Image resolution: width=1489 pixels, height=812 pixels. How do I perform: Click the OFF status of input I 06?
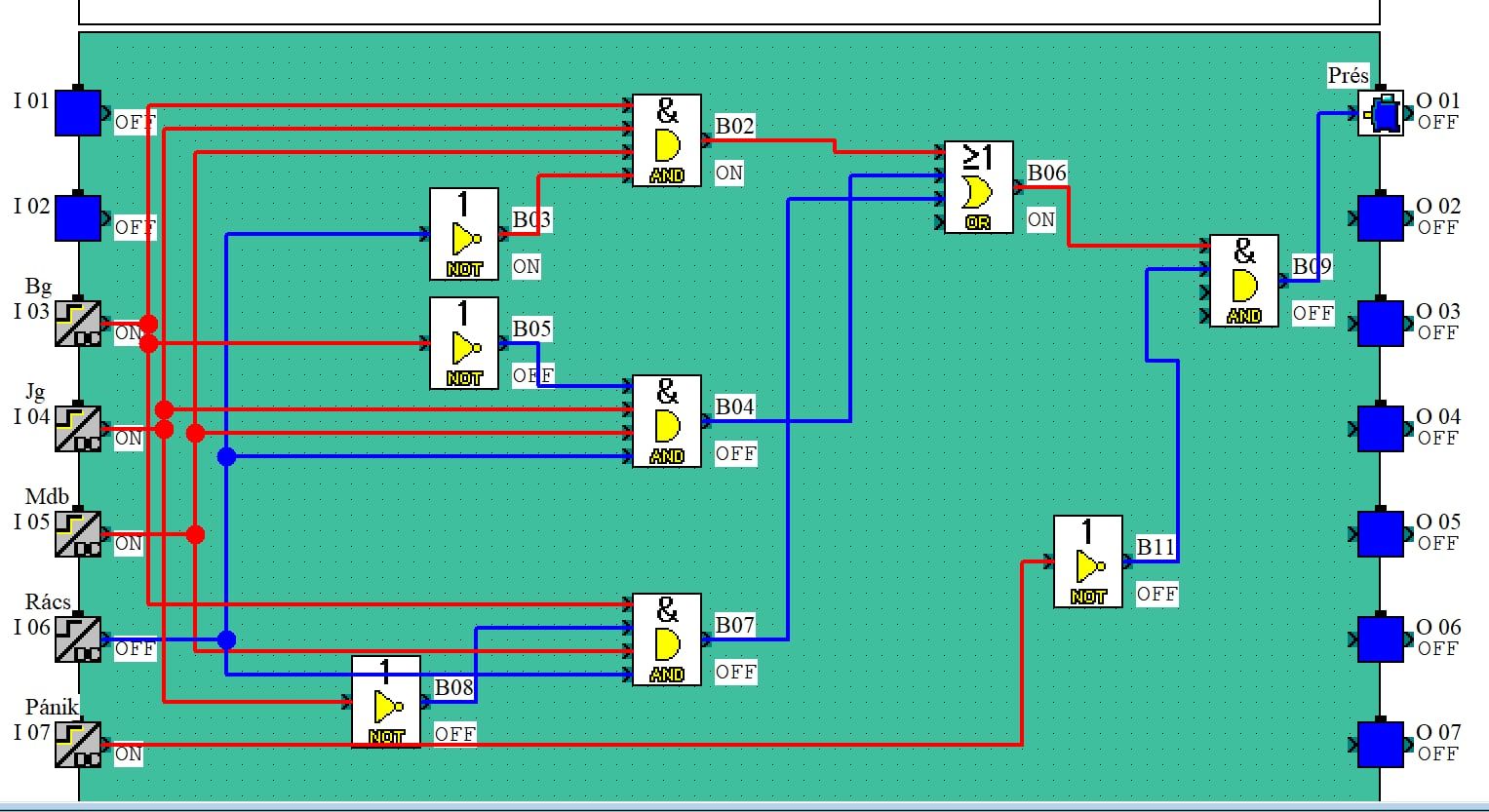point(136,648)
